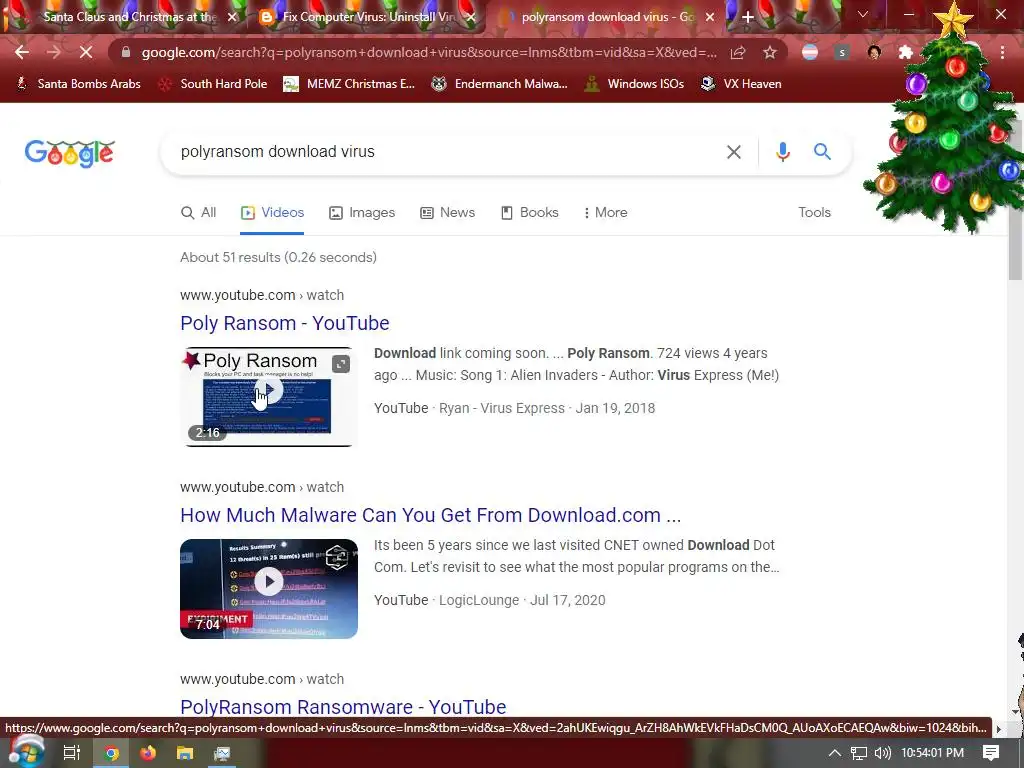
Task: Open File Explorer from the taskbar
Action: click(185, 753)
